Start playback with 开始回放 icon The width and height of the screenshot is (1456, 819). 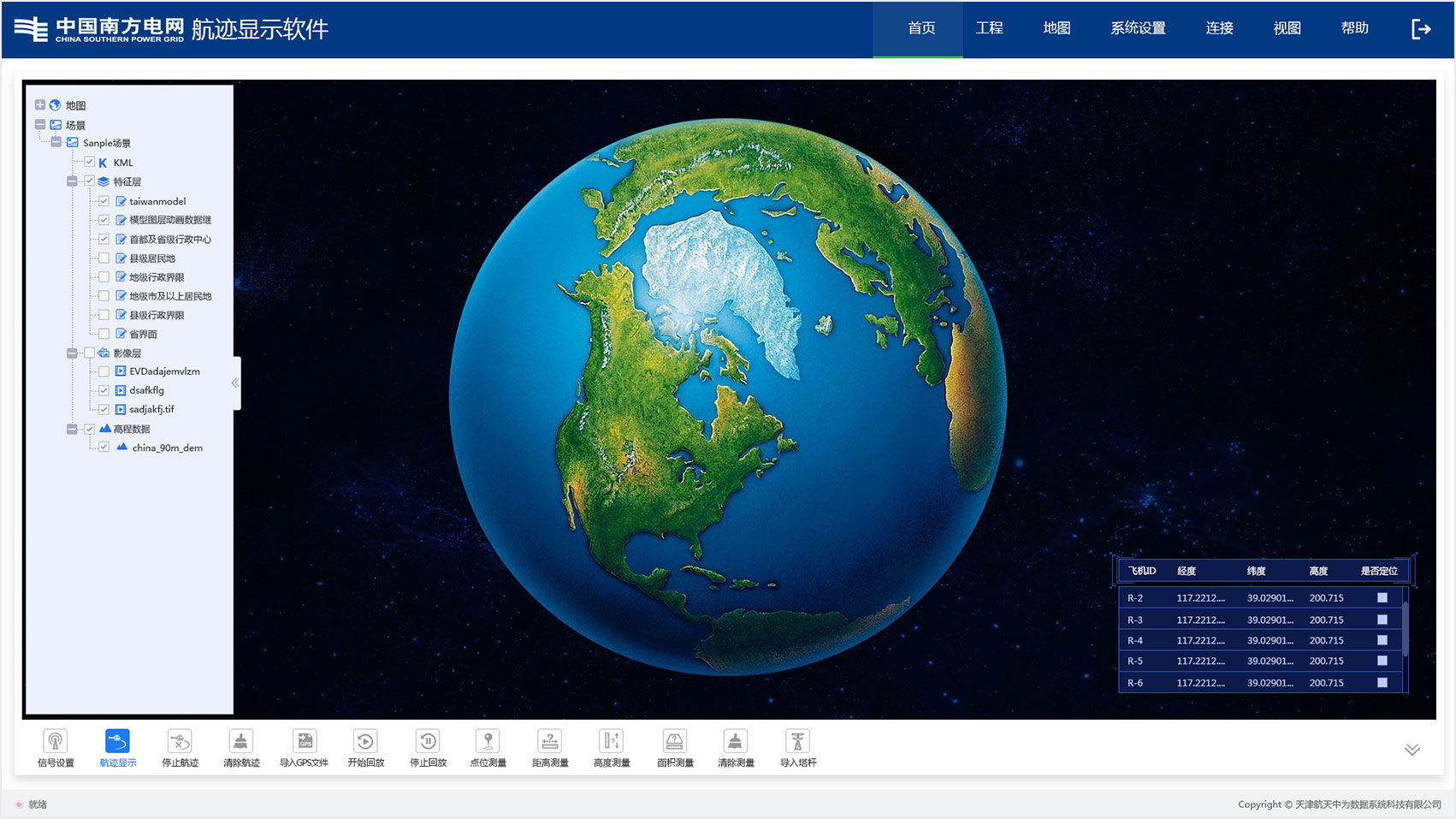click(x=365, y=741)
